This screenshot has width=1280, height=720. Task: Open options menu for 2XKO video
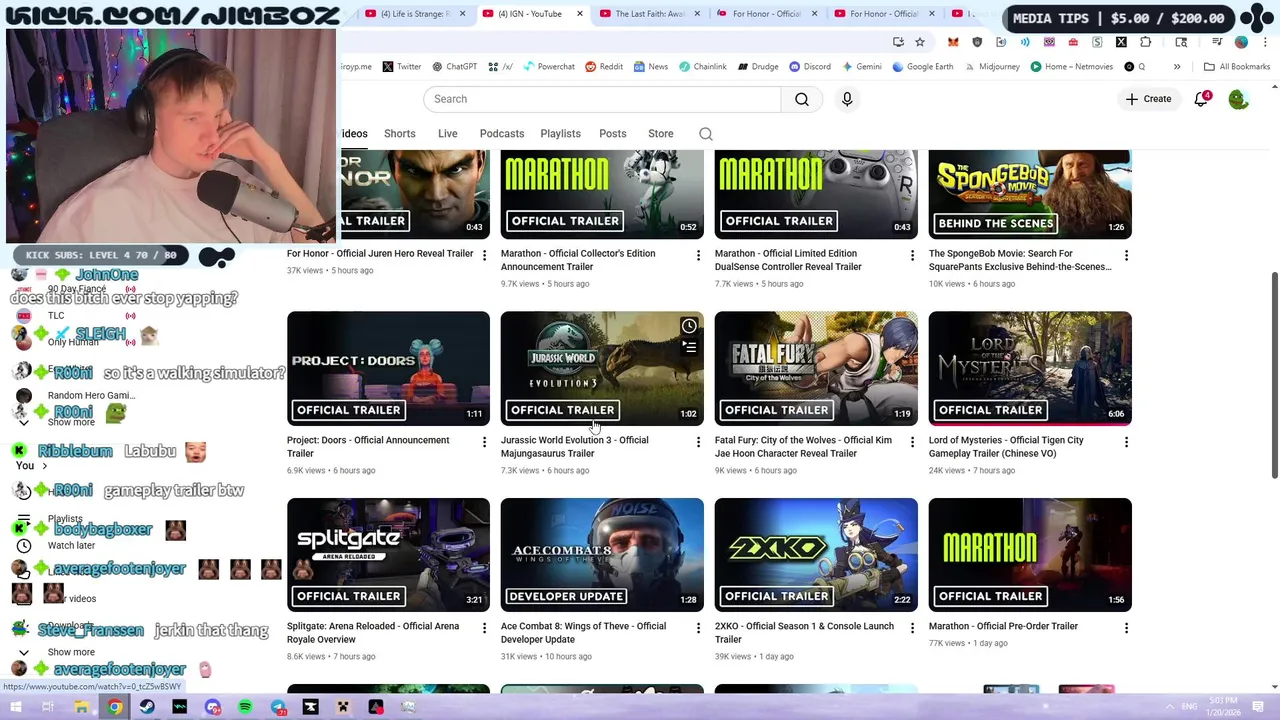click(x=912, y=628)
